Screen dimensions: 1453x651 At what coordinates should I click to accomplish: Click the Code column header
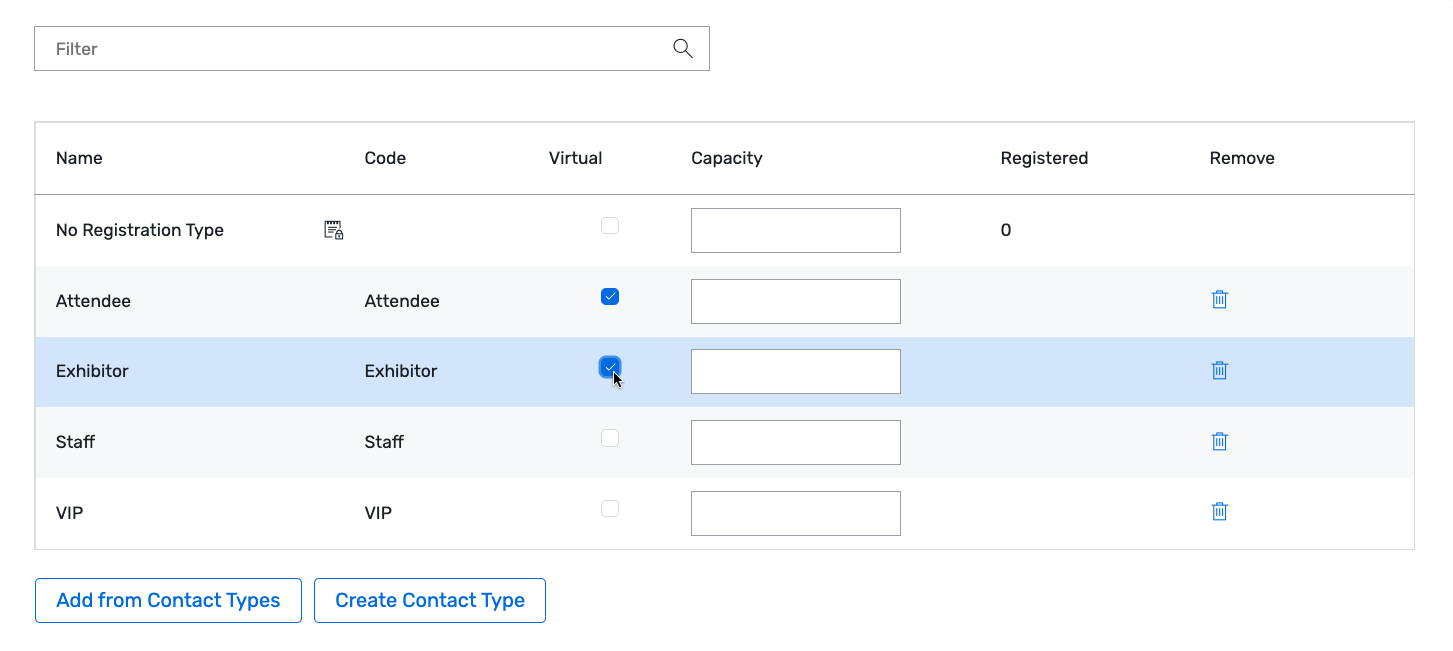pyautogui.click(x=385, y=158)
